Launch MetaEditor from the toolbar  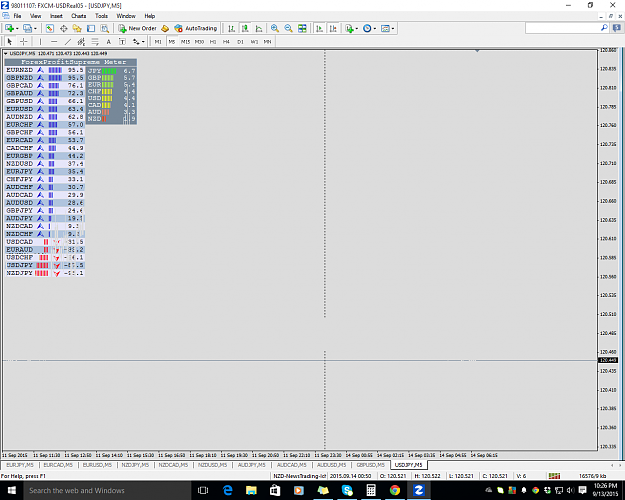point(165,28)
